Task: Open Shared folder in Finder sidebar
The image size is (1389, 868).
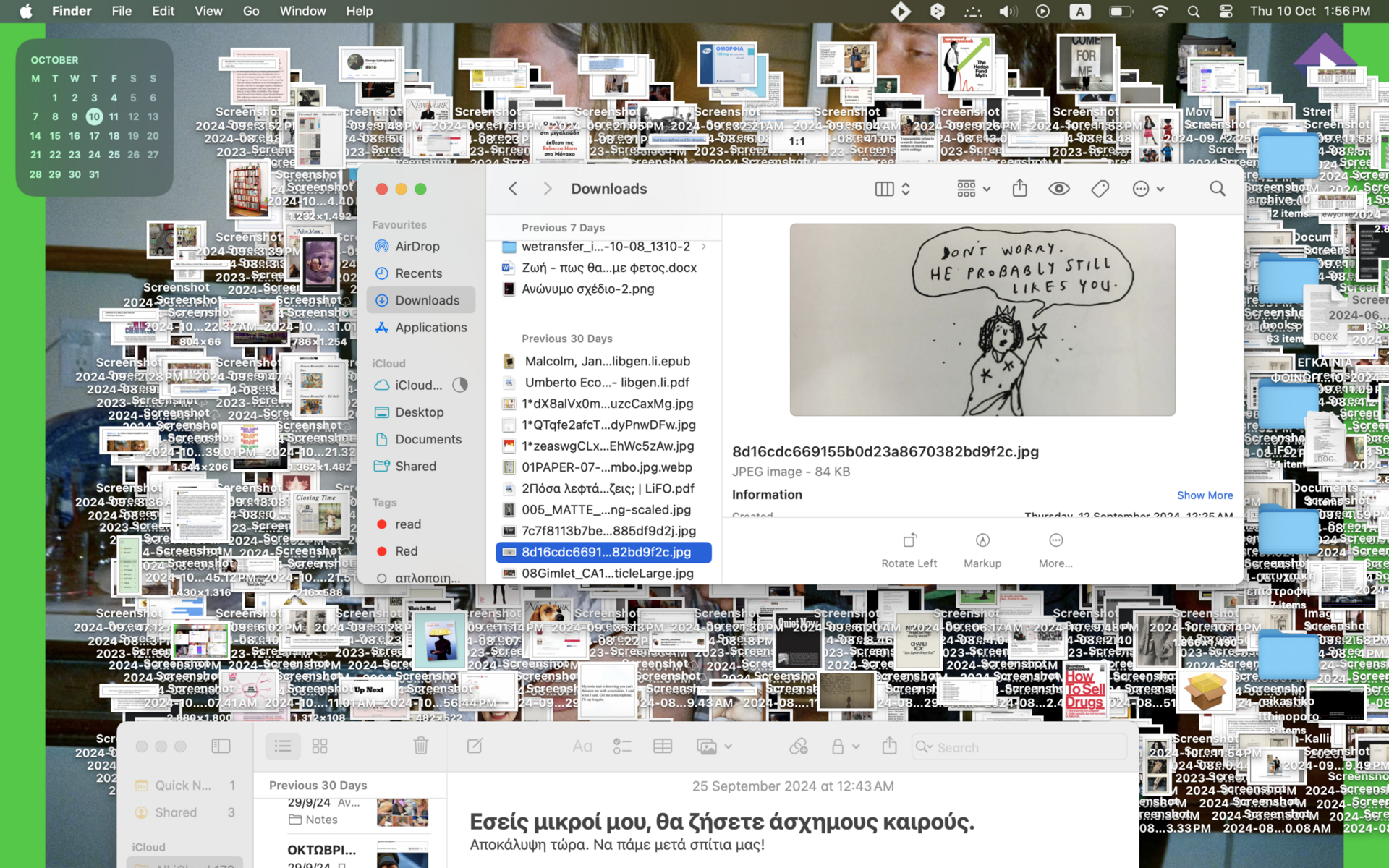Action: (x=420, y=467)
